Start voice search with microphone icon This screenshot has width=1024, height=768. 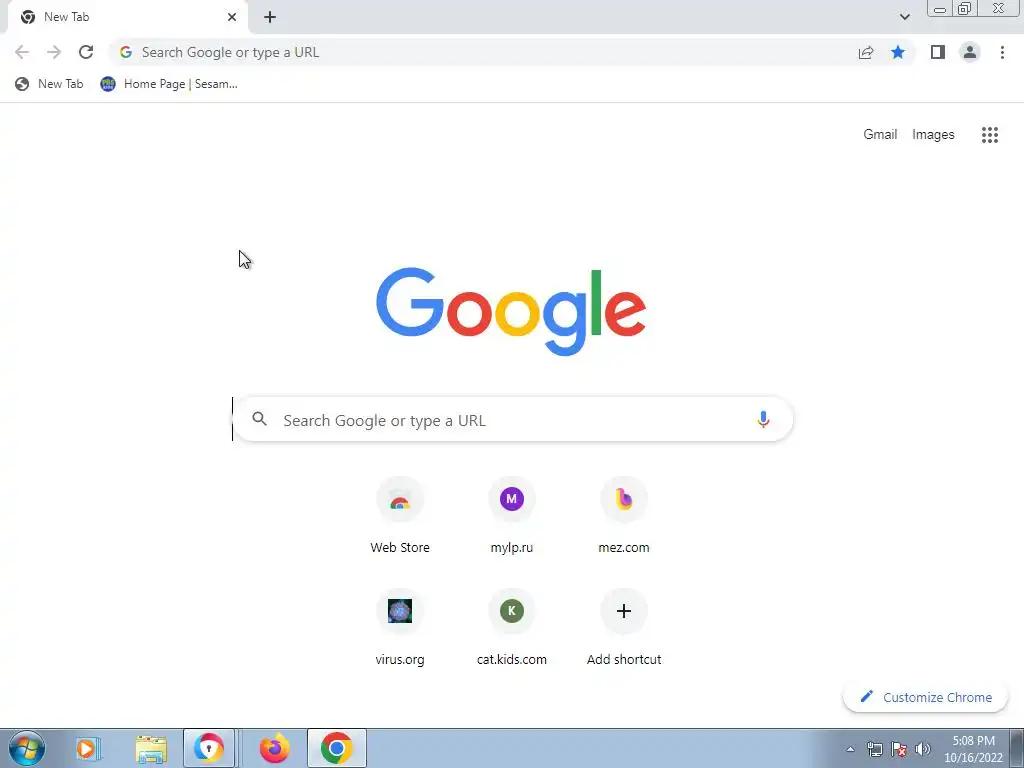point(763,419)
